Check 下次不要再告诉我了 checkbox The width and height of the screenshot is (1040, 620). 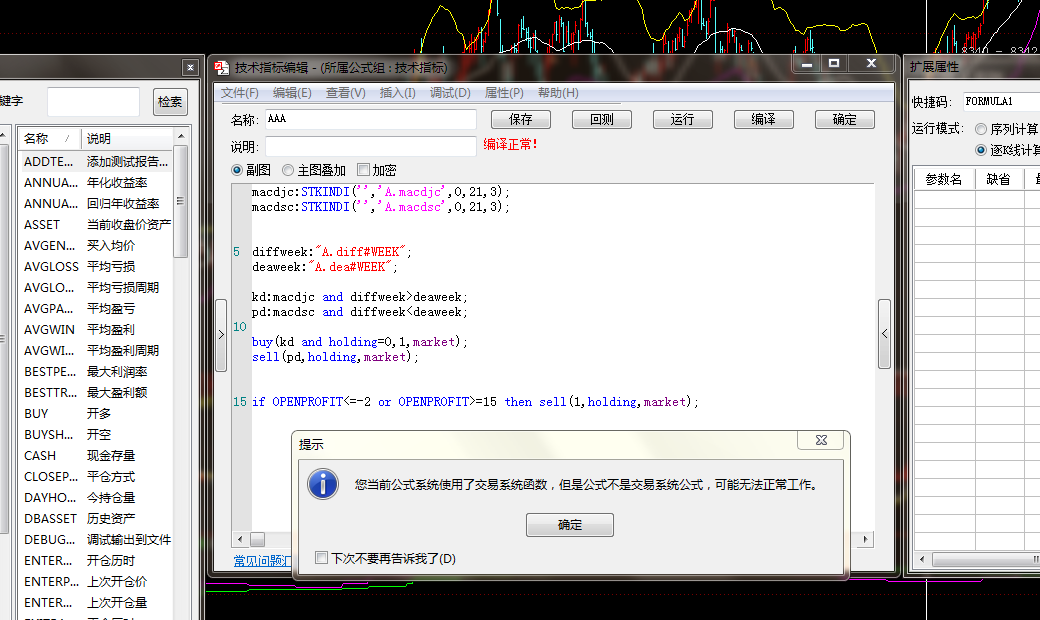pyautogui.click(x=322, y=558)
